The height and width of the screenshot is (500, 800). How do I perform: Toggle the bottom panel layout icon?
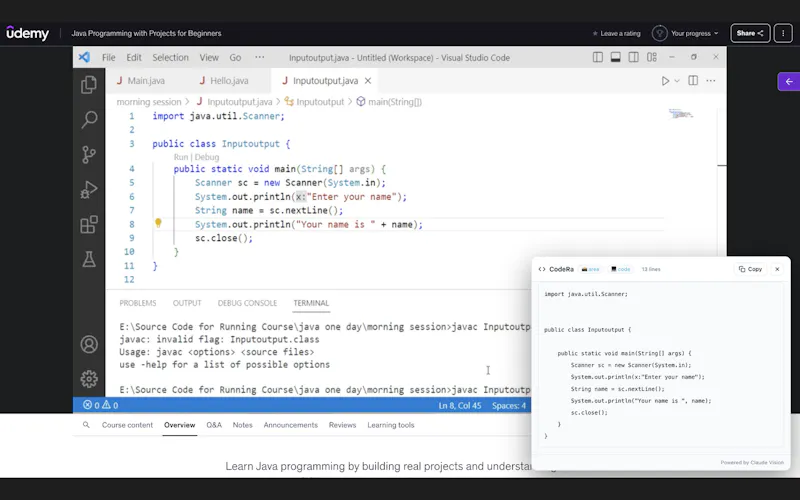(616, 57)
